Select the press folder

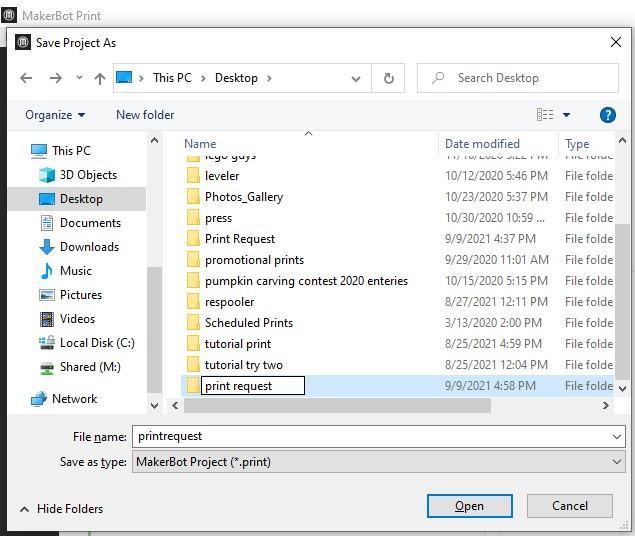pyautogui.click(x=218, y=218)
